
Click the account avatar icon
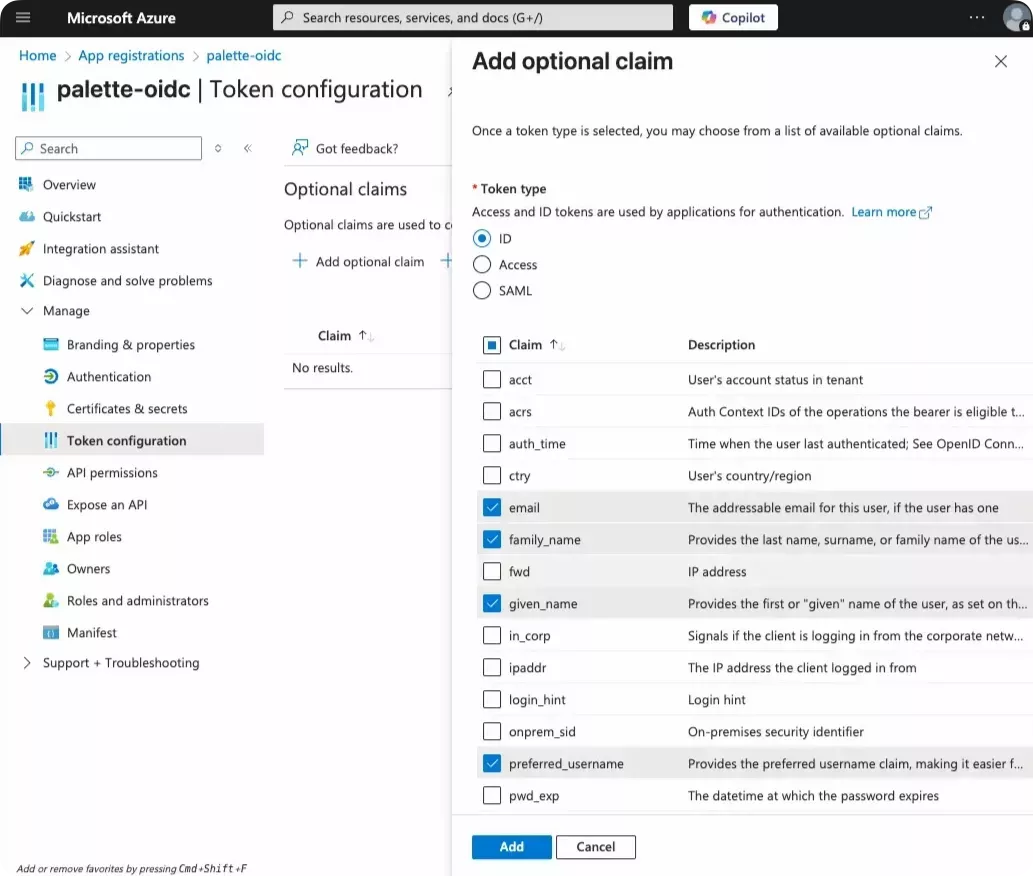(x=1017, y=17)
